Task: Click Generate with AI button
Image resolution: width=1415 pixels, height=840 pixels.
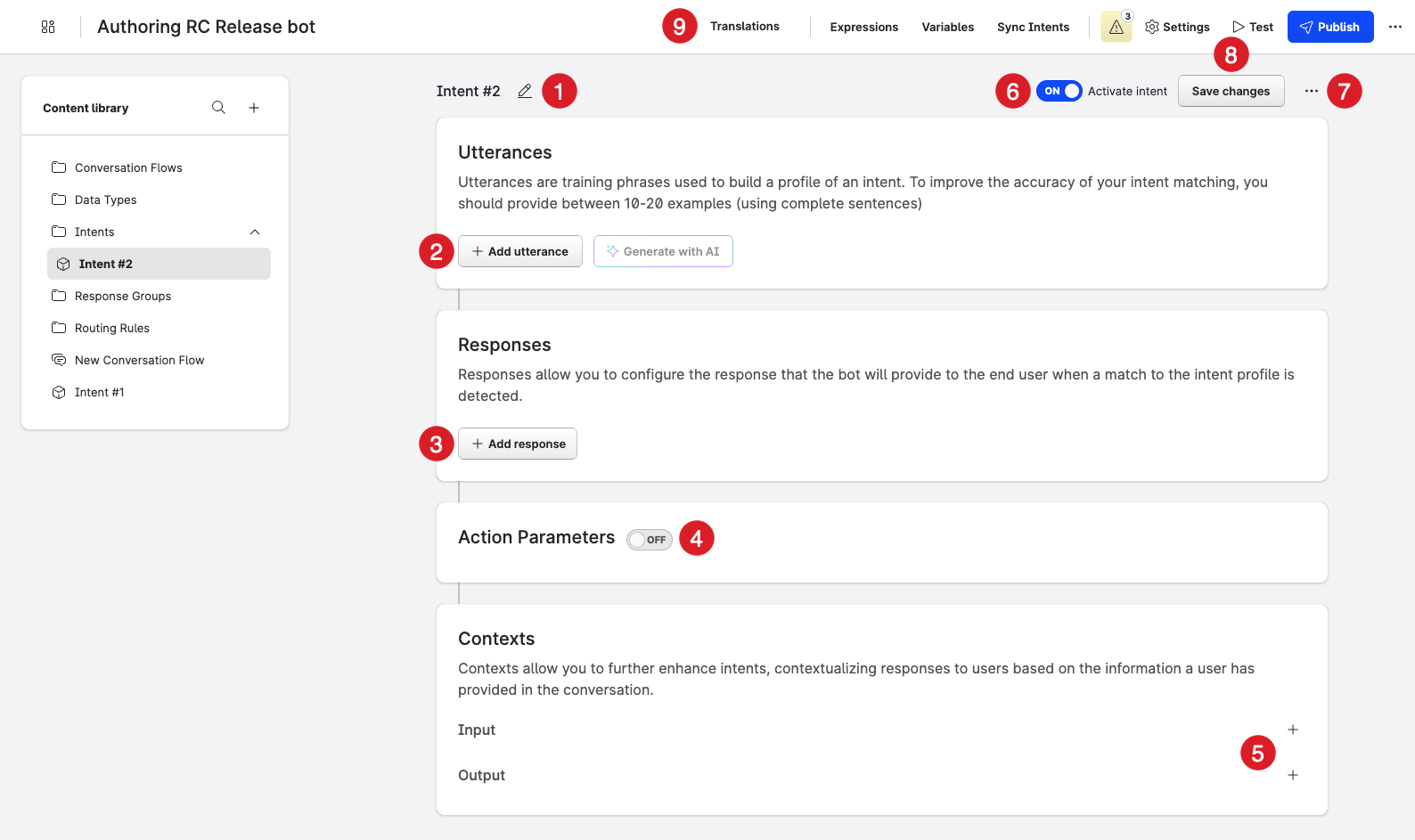Action: click(663, 251)
